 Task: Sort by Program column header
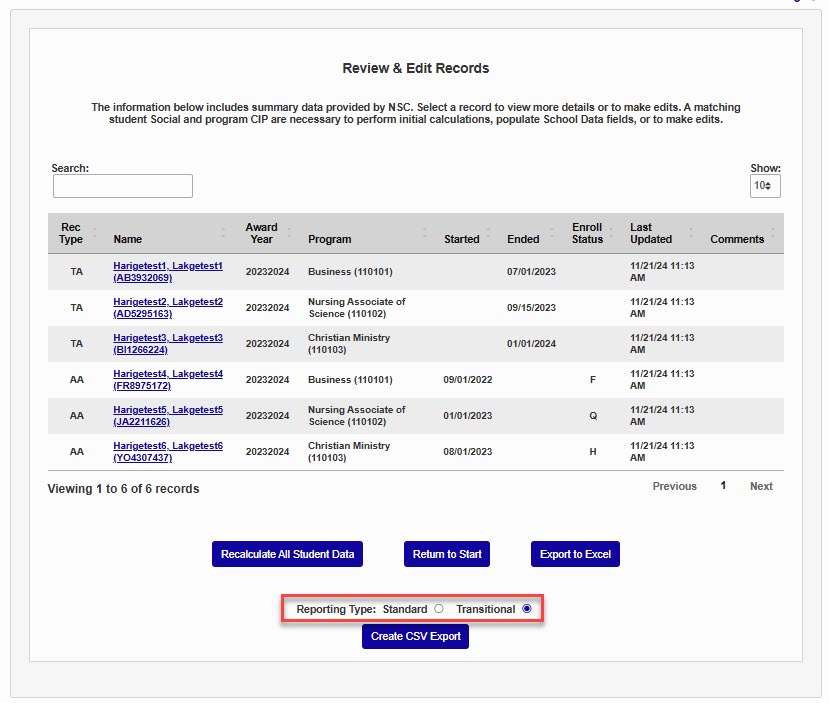point(330,239)
